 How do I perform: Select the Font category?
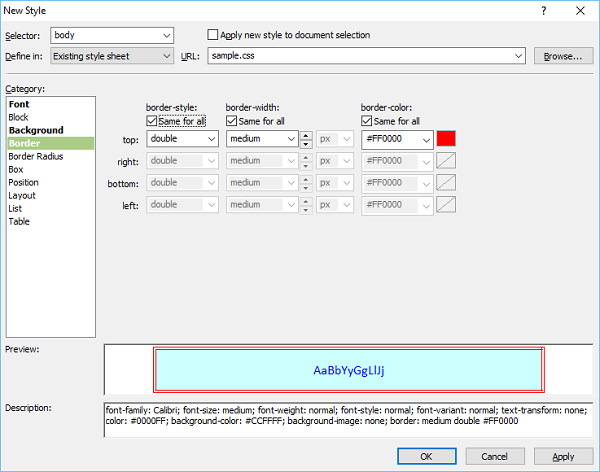19,104
